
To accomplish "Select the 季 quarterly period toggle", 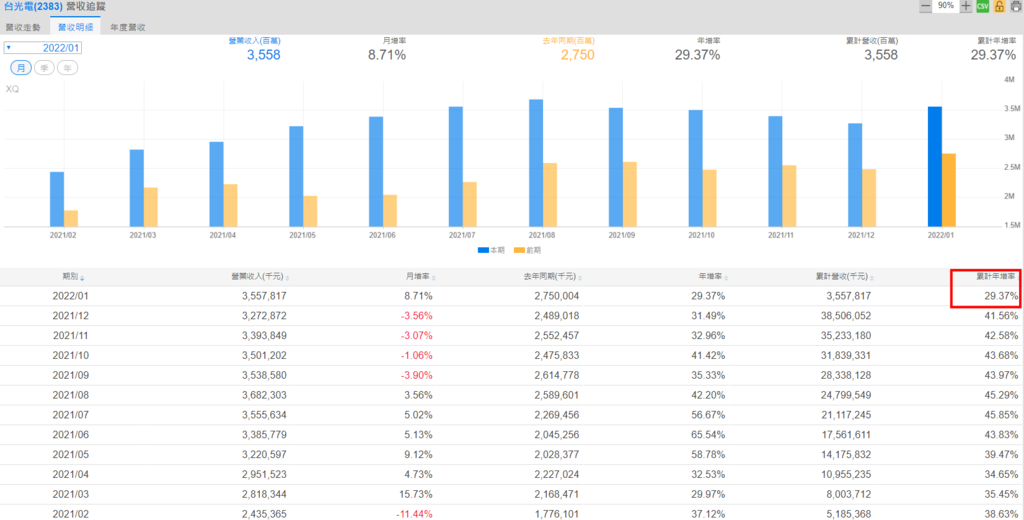I will pos(44,68).
